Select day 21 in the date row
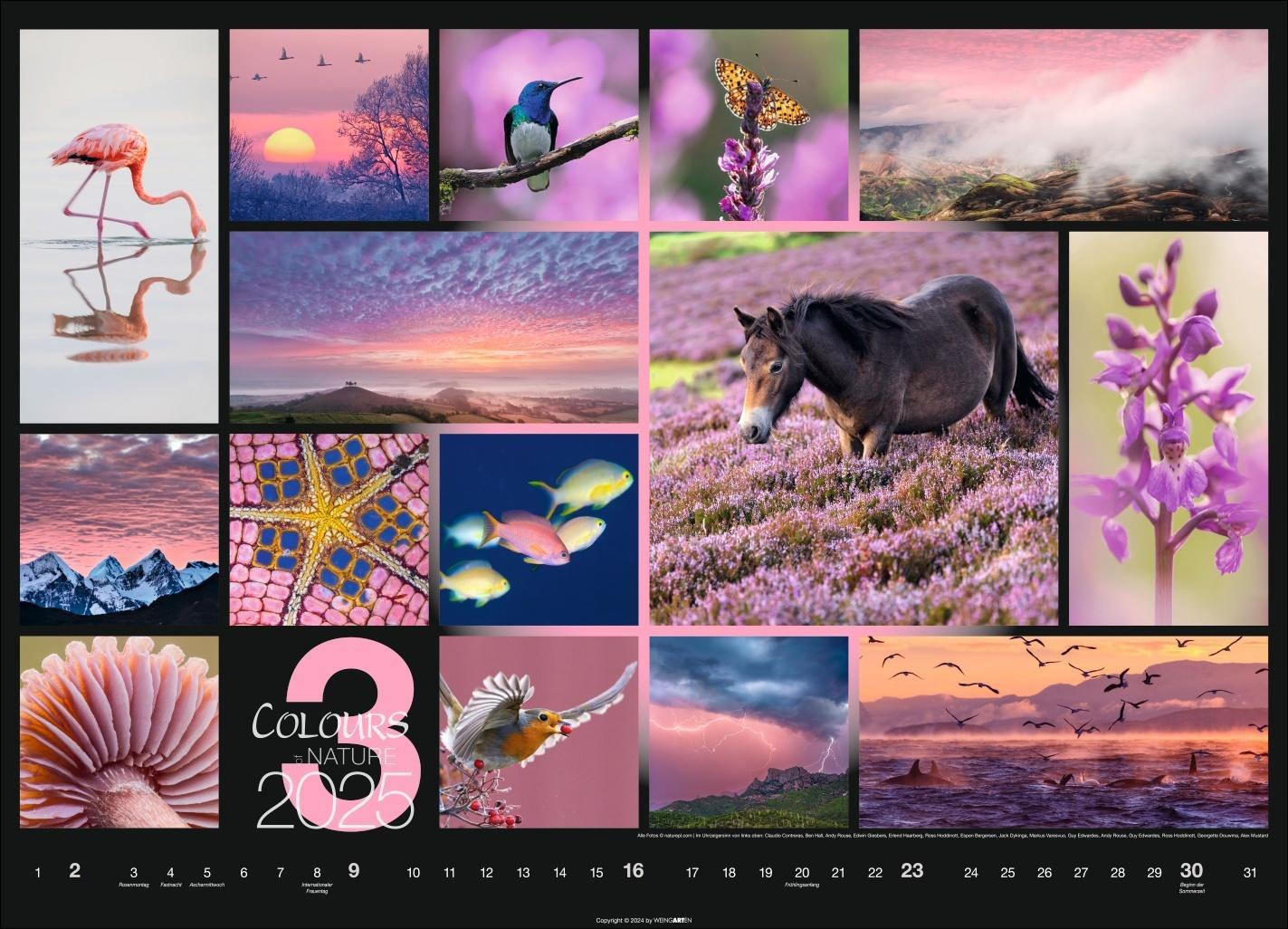The width and height of the screenshot is (1288, 929). [838, 873]
